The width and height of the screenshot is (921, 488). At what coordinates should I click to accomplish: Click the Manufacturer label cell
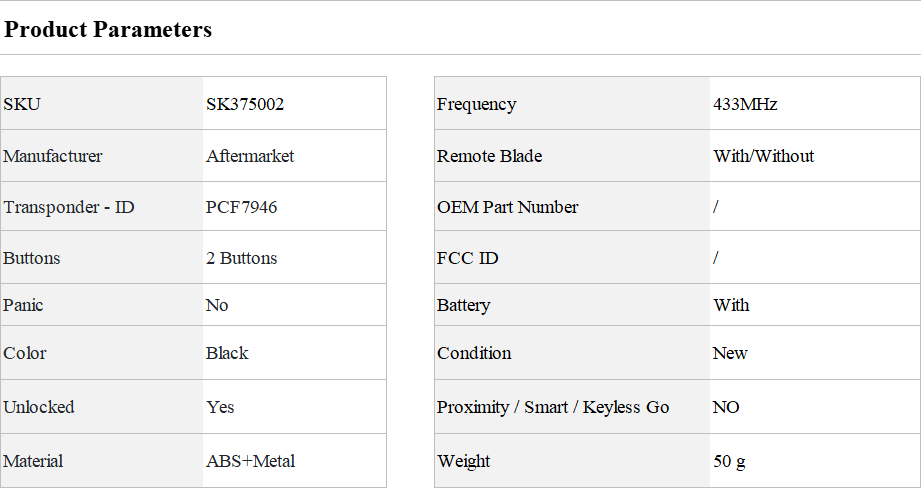pos(53,156)
